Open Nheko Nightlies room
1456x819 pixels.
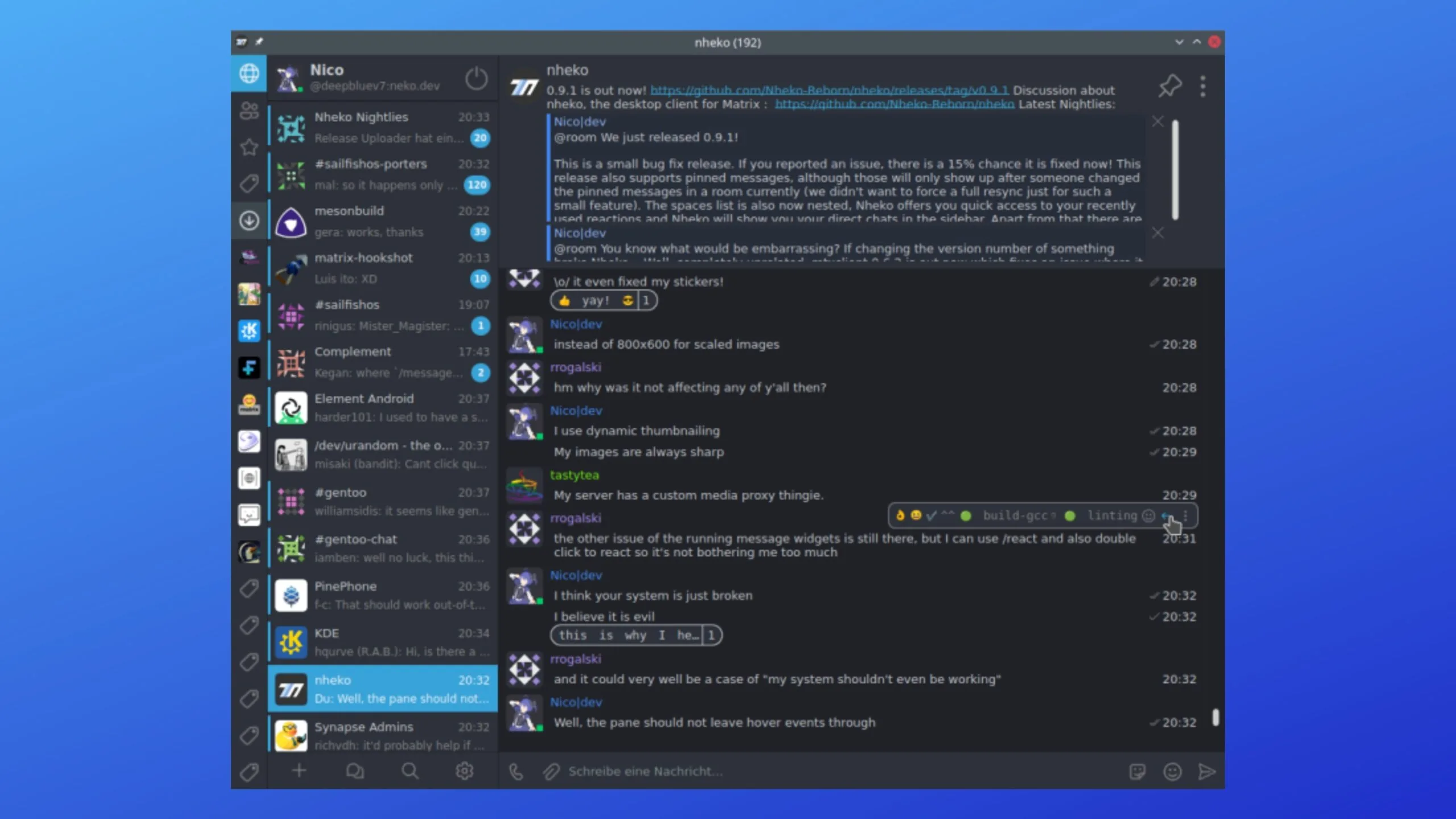click(x=383, y=127)
